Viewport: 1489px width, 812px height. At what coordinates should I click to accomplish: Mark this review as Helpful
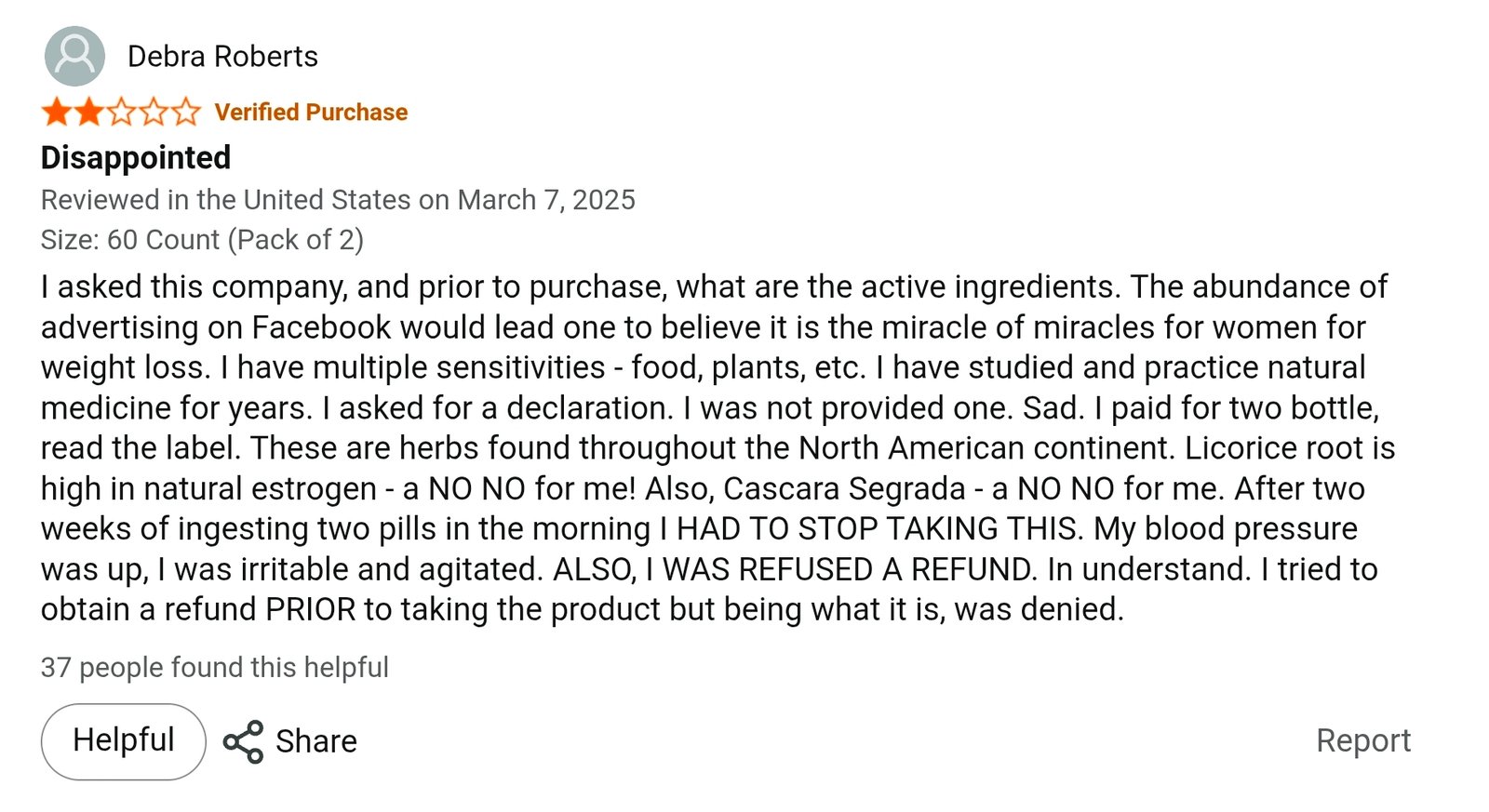(x=123, y=741)
